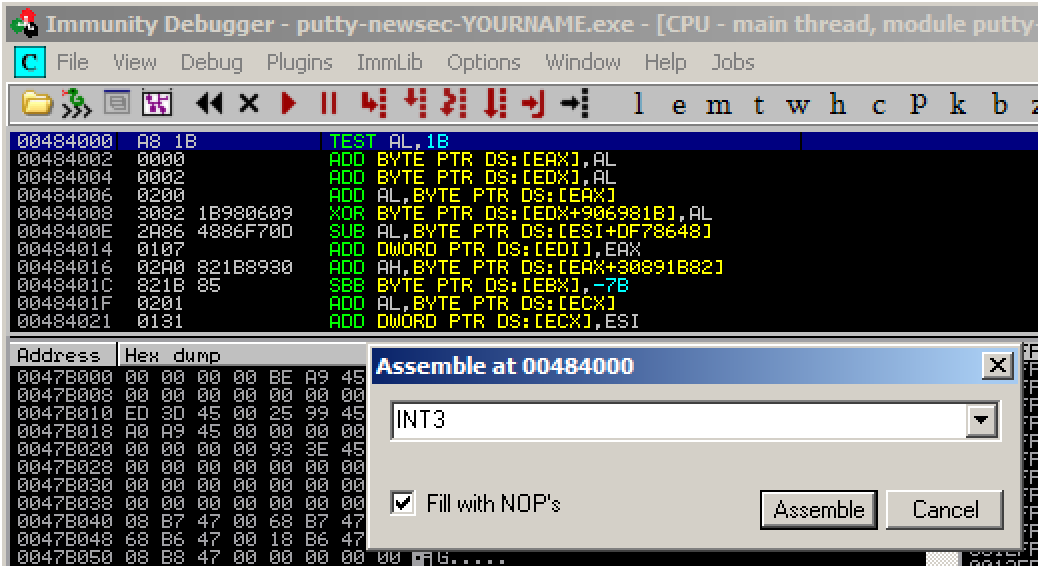Select the TEST AL,1B instruction row
The width and height of the screenshot is (1038, 566).
[523, 141]
